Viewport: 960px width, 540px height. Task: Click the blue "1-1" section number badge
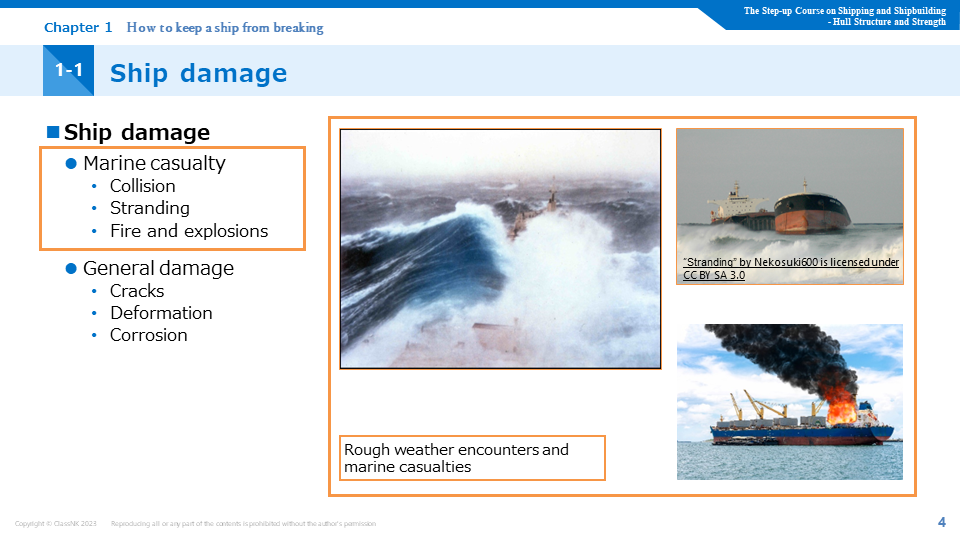[x=69, y=70]
